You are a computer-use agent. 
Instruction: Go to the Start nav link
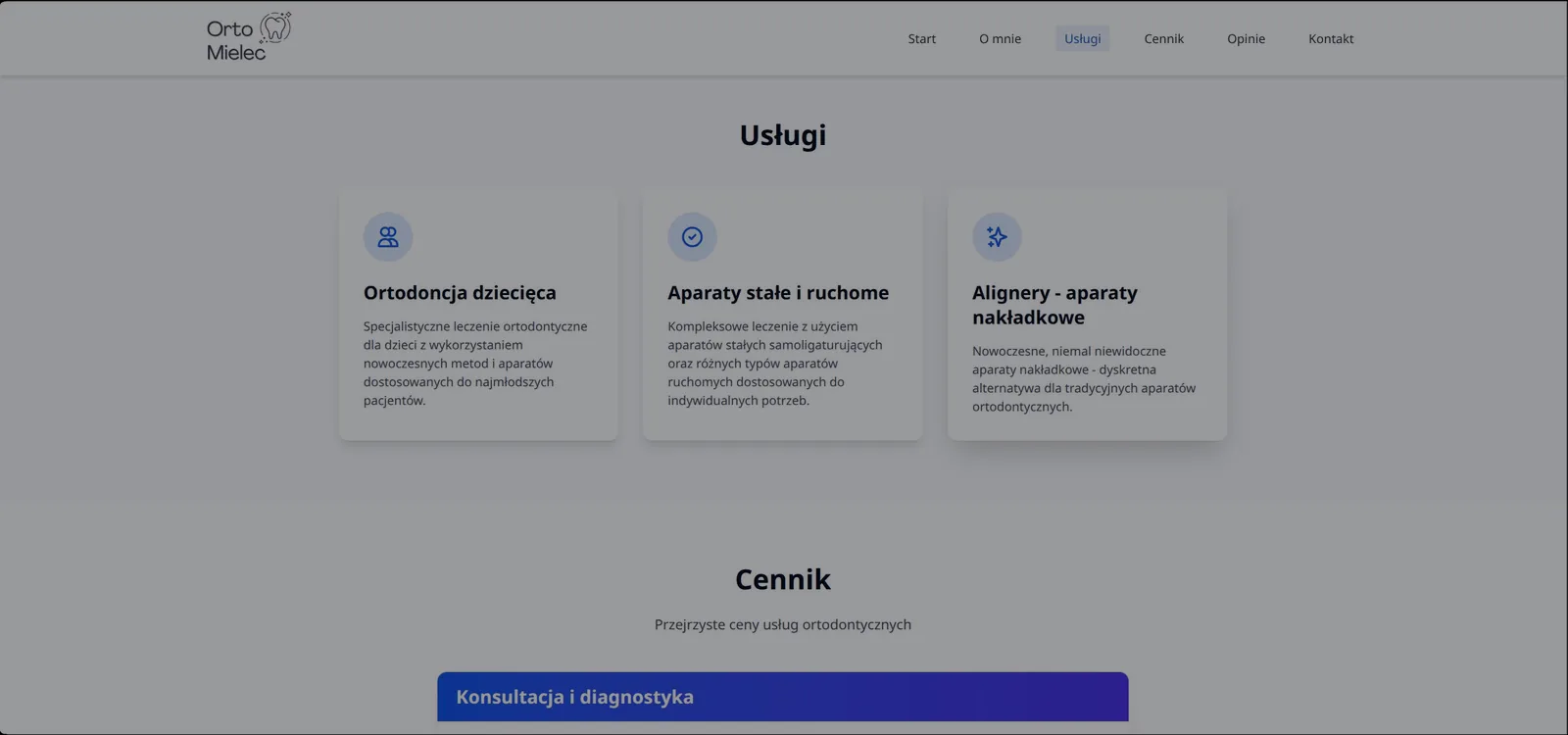click(921, 39)
